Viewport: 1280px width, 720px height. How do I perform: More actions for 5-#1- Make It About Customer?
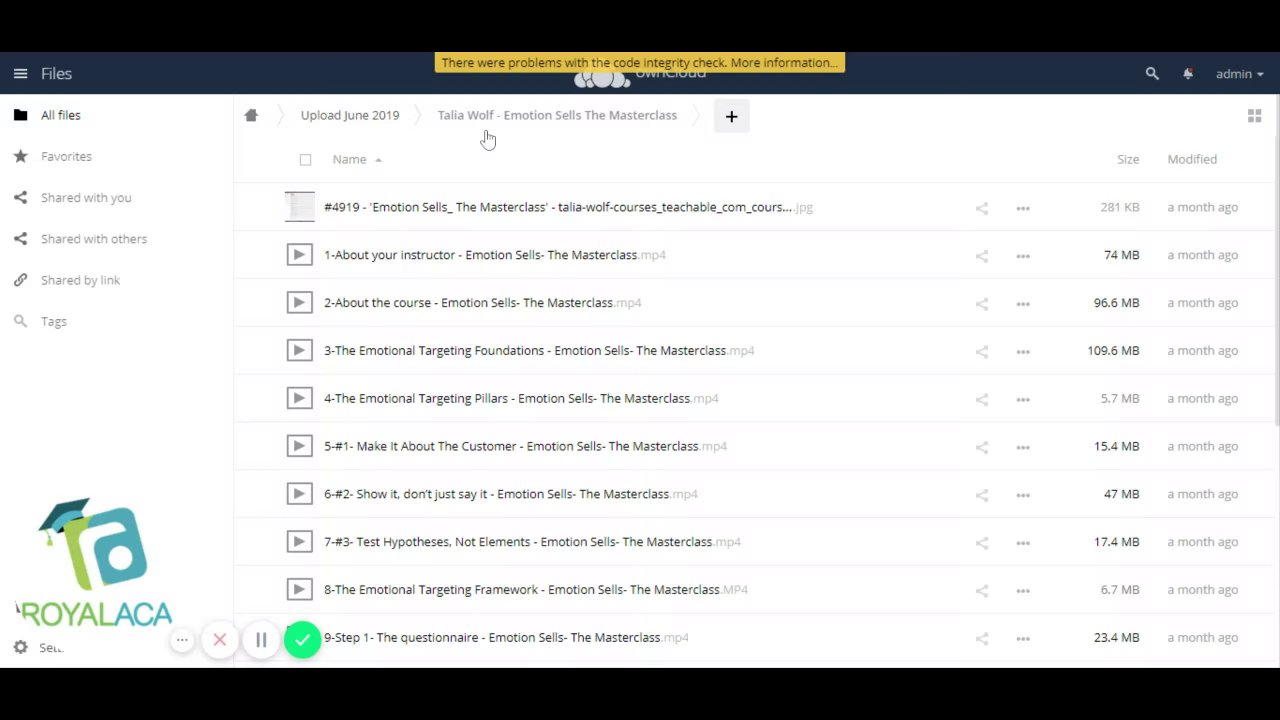coord(1023,447)
